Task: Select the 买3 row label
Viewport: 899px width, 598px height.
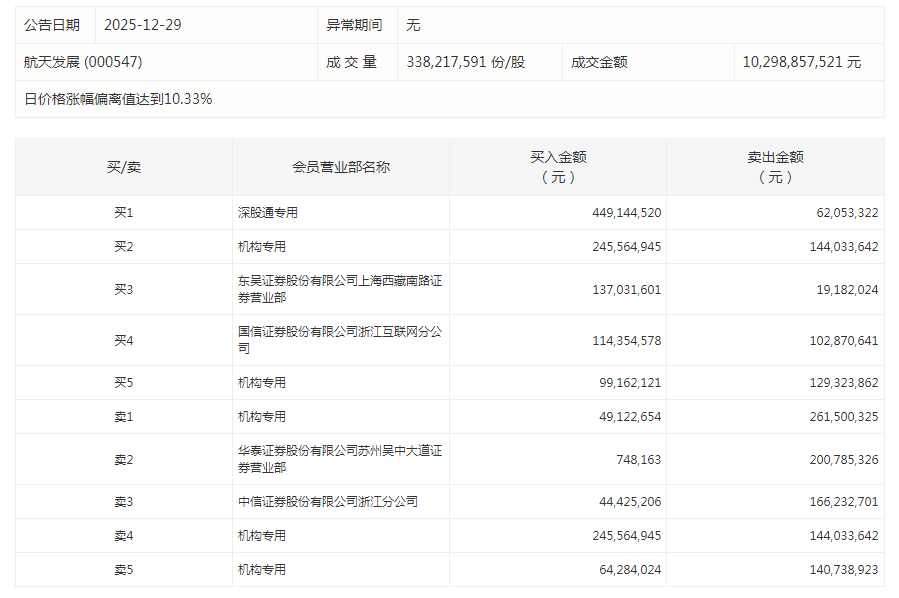Action: click(124, 289)
